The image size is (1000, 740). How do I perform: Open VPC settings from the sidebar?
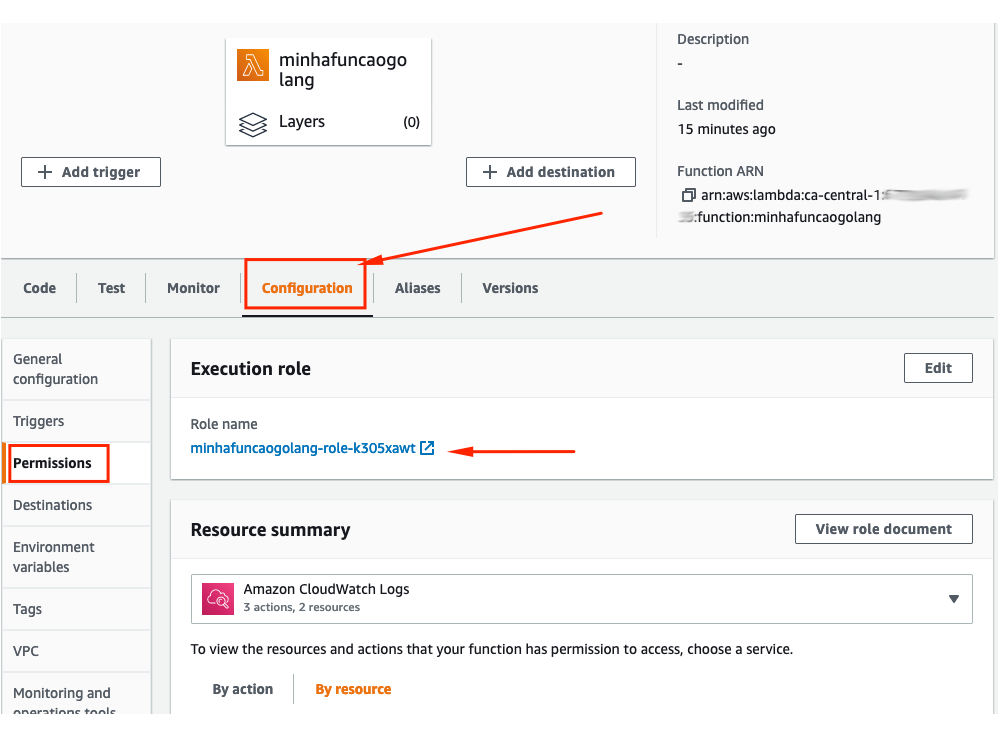pos(25,651)
